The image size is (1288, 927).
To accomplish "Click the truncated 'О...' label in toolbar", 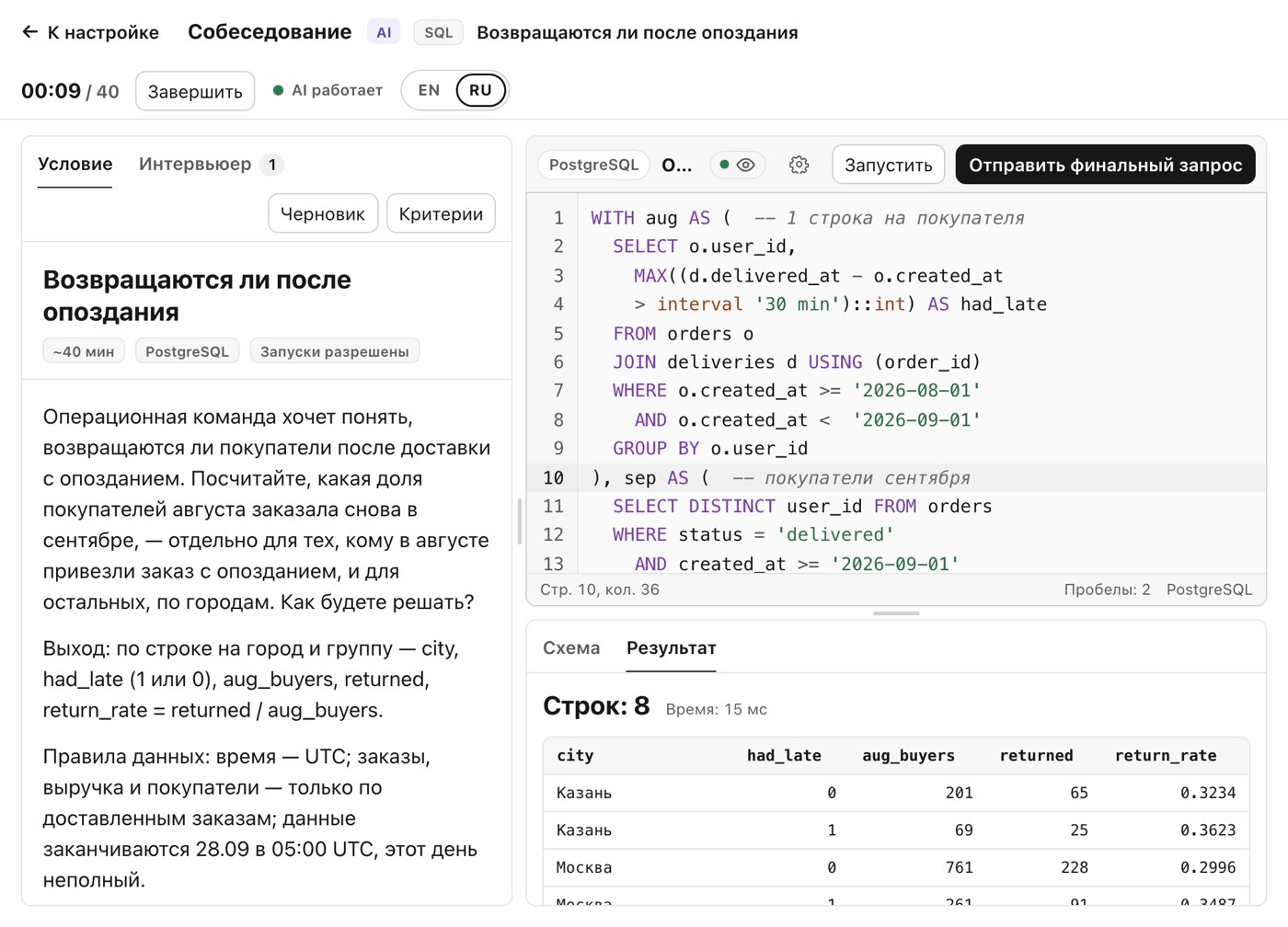I will (x=677, y=165).
